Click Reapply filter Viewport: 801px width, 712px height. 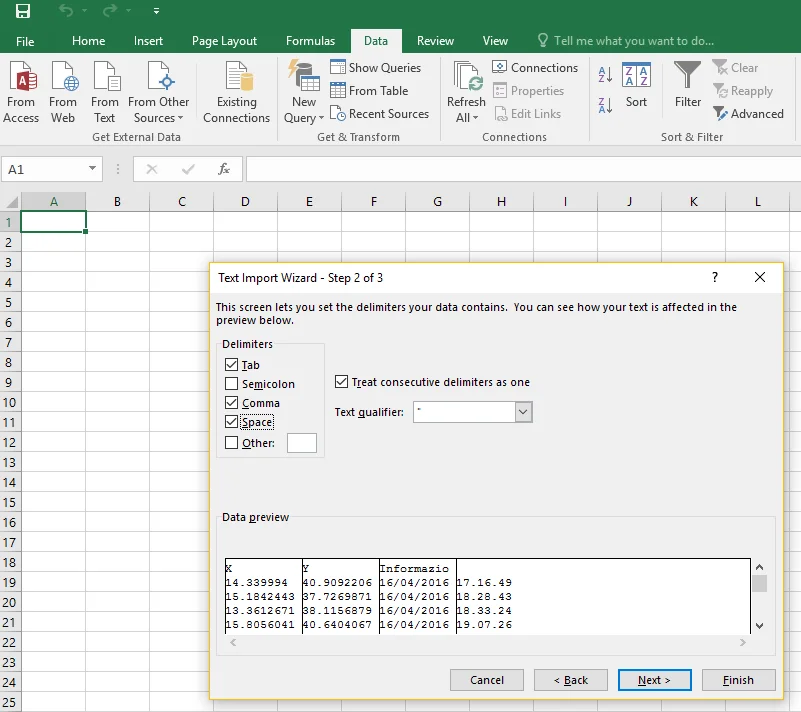coord(743,90)
